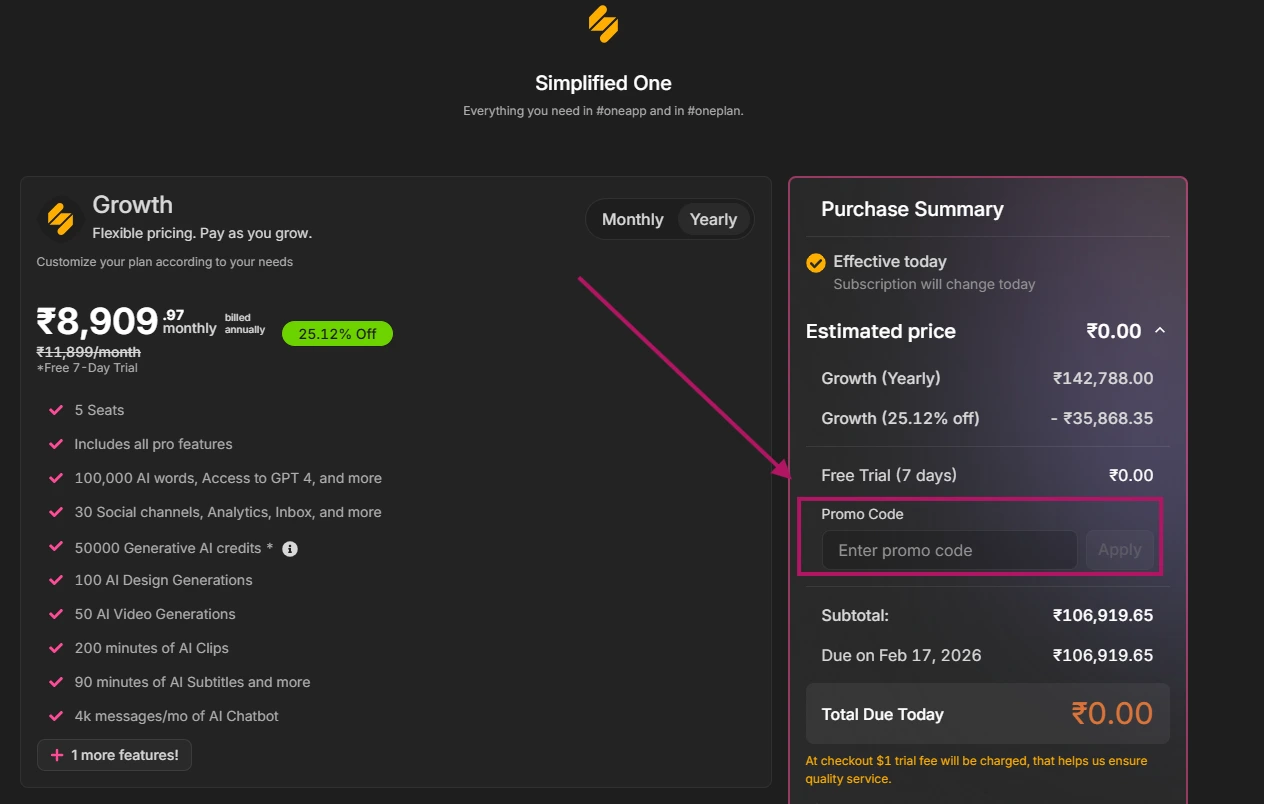Click the strikethrough ₹11,899/month price

coord(88,351)
